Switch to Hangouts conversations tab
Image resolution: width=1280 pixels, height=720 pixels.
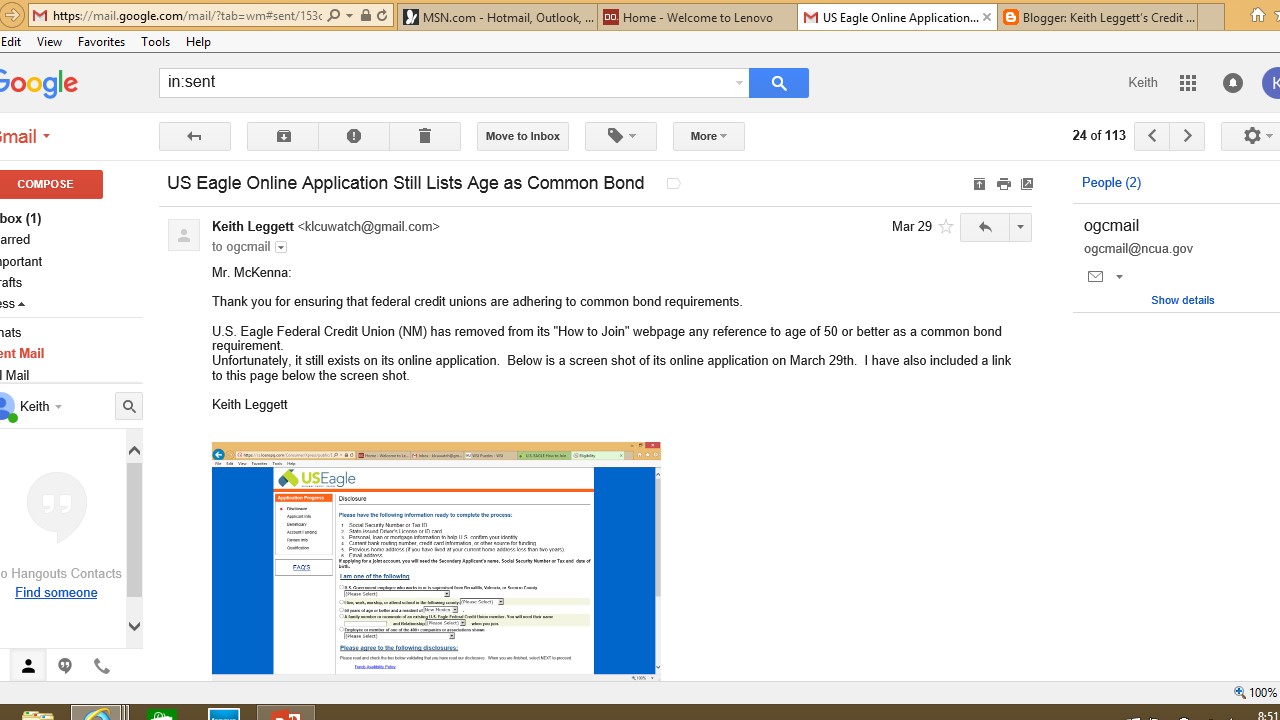65,666
